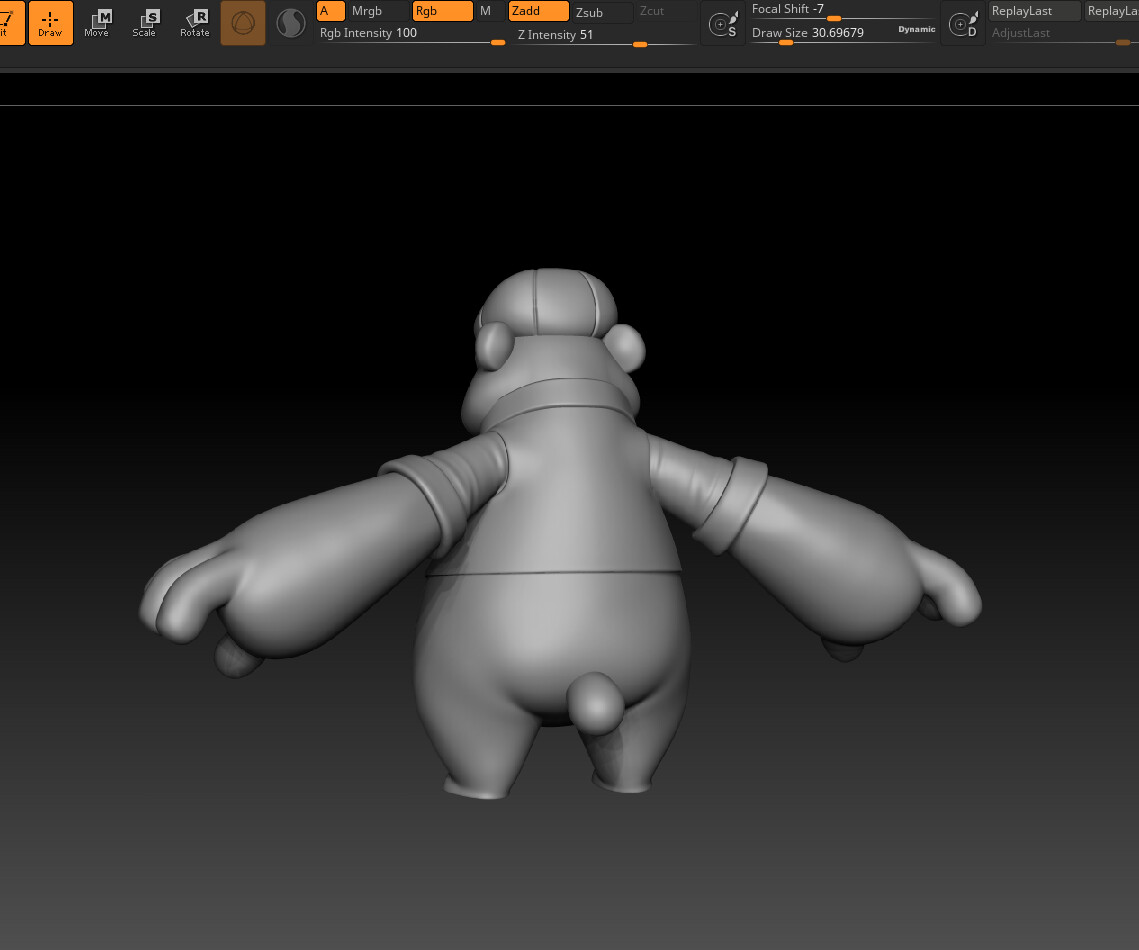Click the D brush icon beside ReplayLast
The image size is (1139, 950).
pyautogui.click(x=963, y=24)
